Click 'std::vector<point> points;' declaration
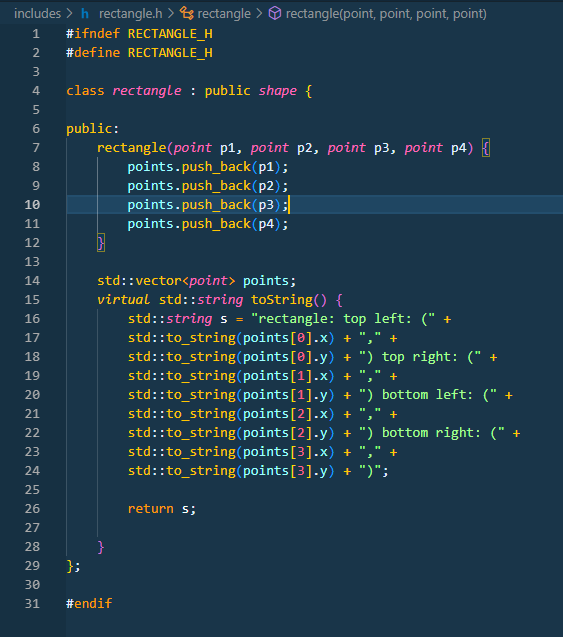Image resolution: width=563 pixels, height=637 pixels. [x=197, y=281]
